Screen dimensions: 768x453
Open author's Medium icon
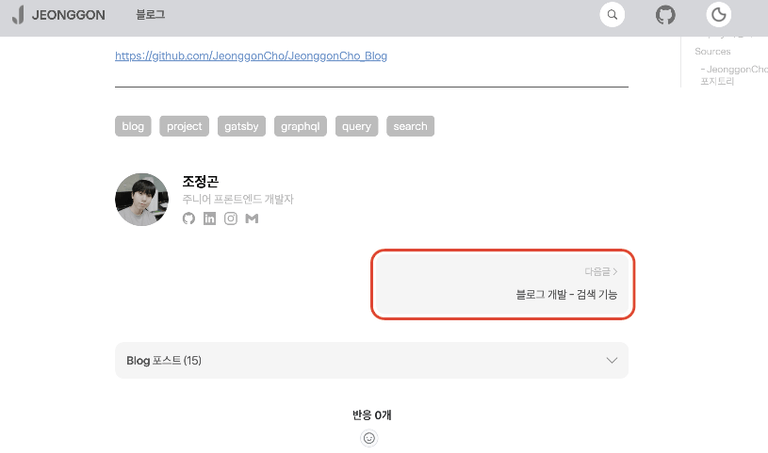coord(252,218)
